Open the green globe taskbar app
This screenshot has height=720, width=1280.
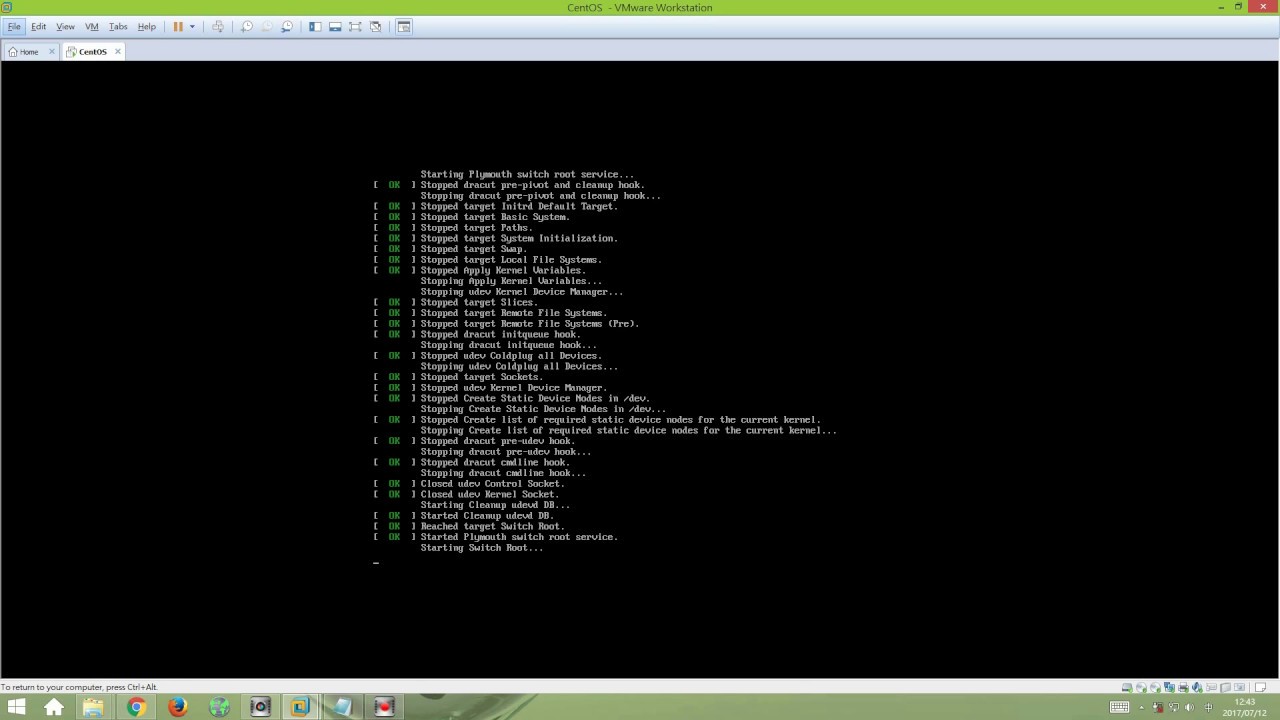pos(219,707)
